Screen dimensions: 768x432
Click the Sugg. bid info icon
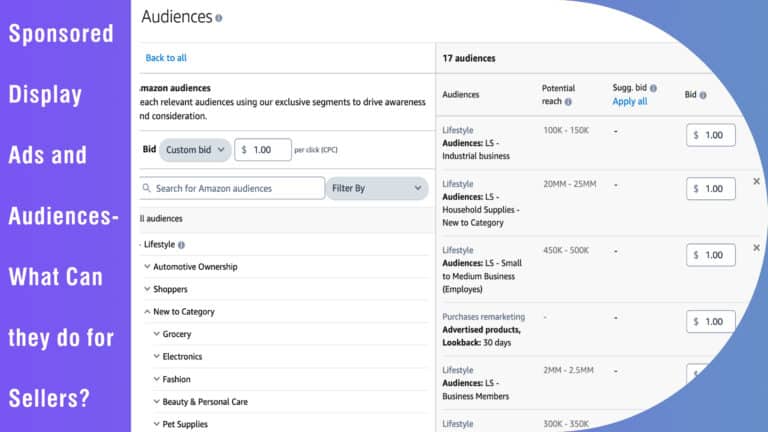coord(653,88)
